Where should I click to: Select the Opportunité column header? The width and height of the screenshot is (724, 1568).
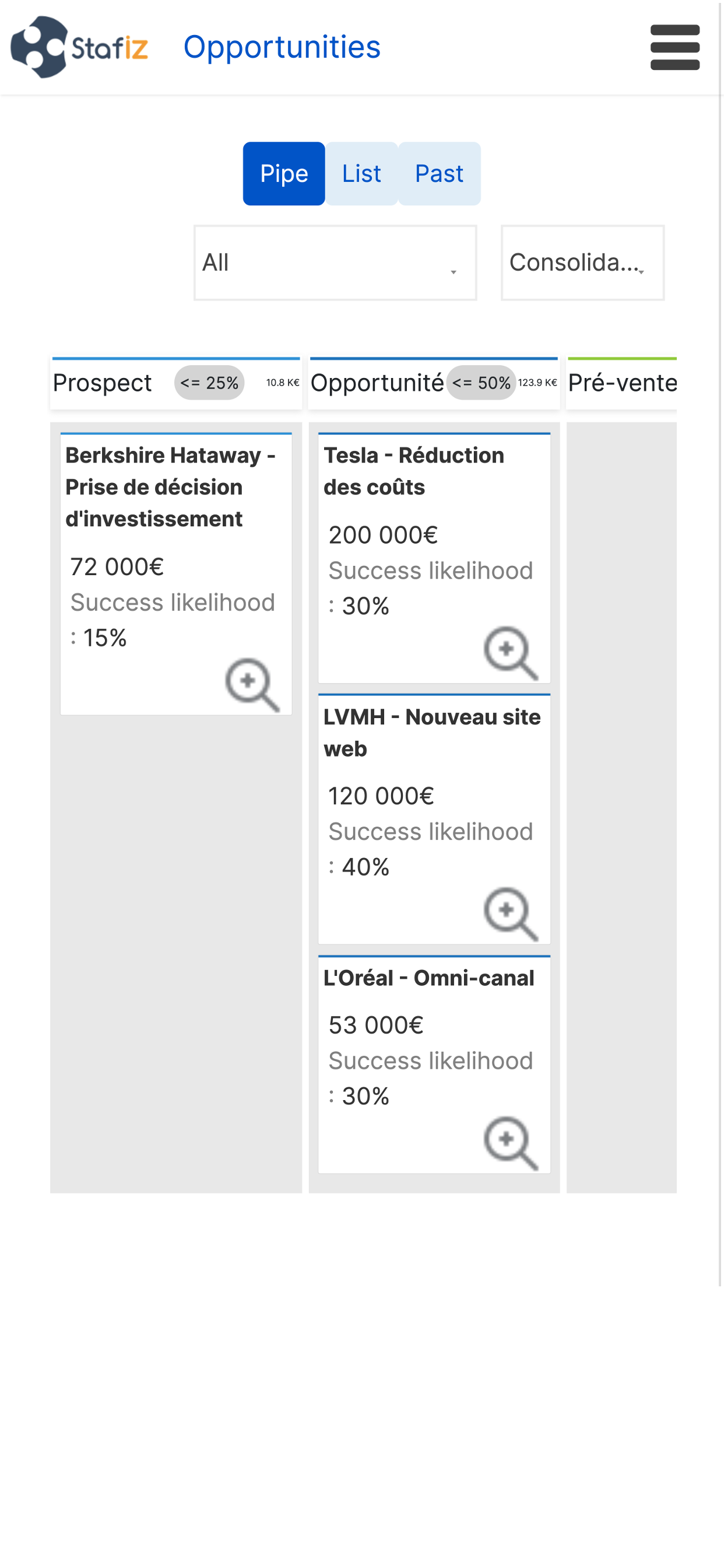(x=377, y=383)
